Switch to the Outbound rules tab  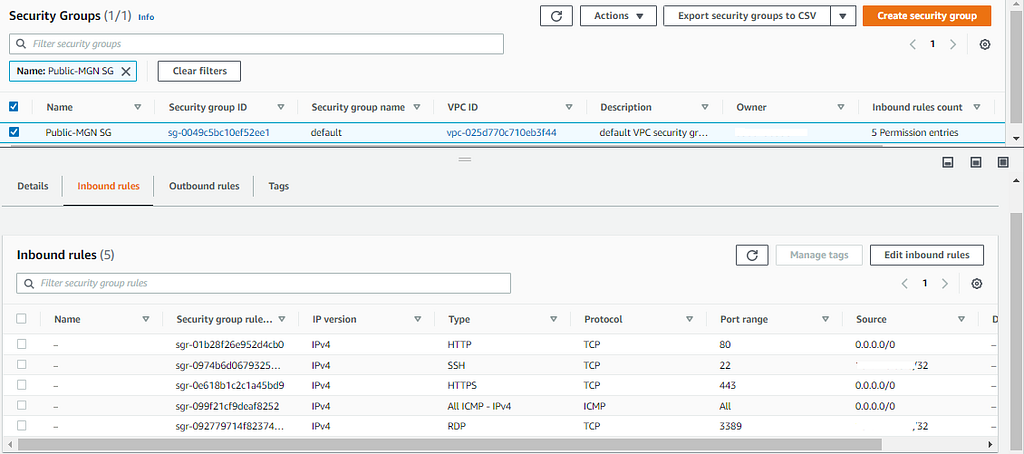click(204, 186)
